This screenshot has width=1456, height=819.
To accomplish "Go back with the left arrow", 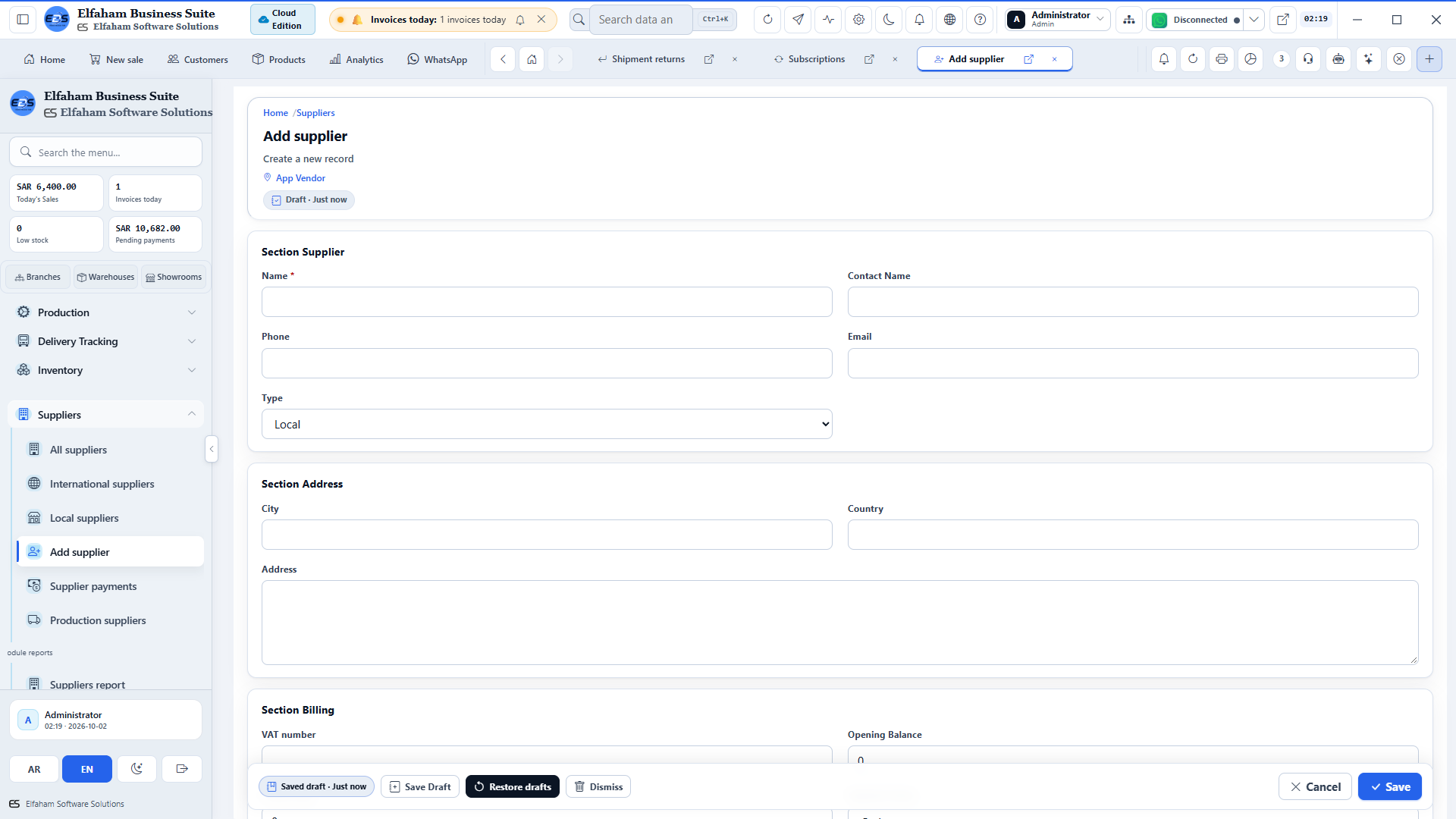I will [x=503, y=59].
